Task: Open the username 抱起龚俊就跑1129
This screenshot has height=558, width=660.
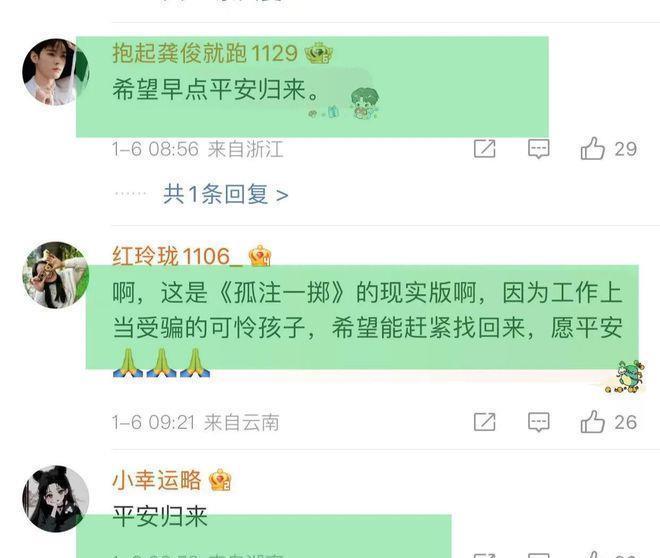Action: click(x=205, y=53)
